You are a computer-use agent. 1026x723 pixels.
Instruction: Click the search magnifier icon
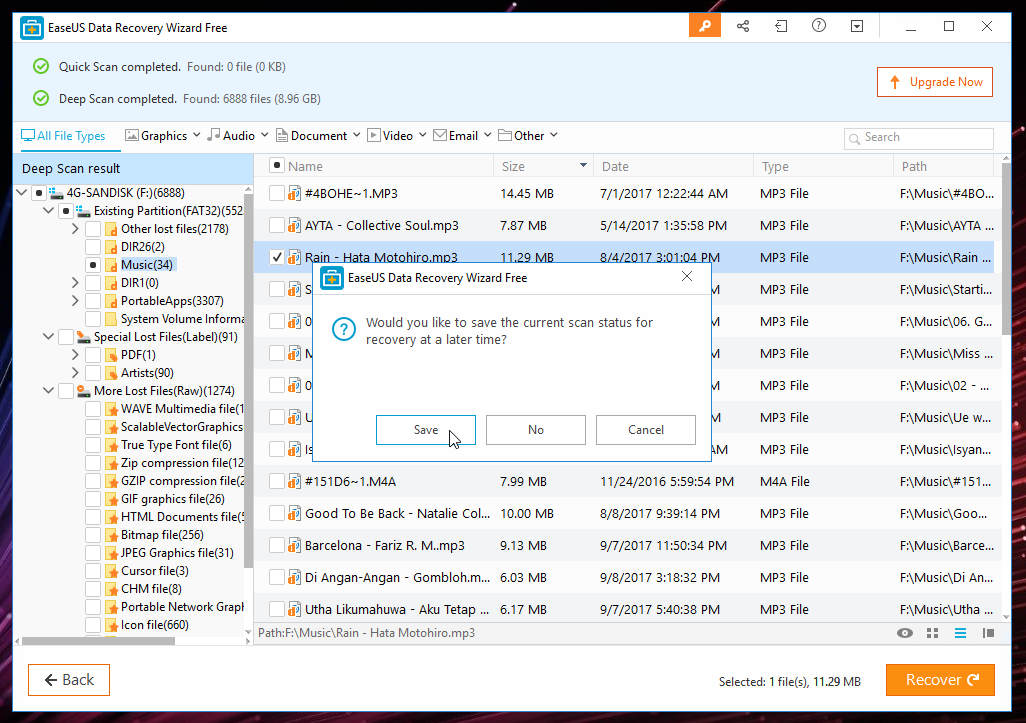point(854,138)
